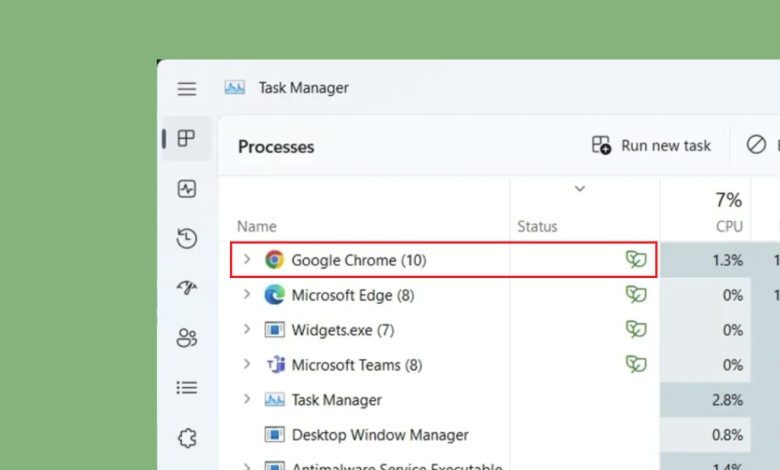Screen dimensions: 780x470
Task: Open the Services sidebar icon
Action: pyautogui.click(x=187, y=437)
